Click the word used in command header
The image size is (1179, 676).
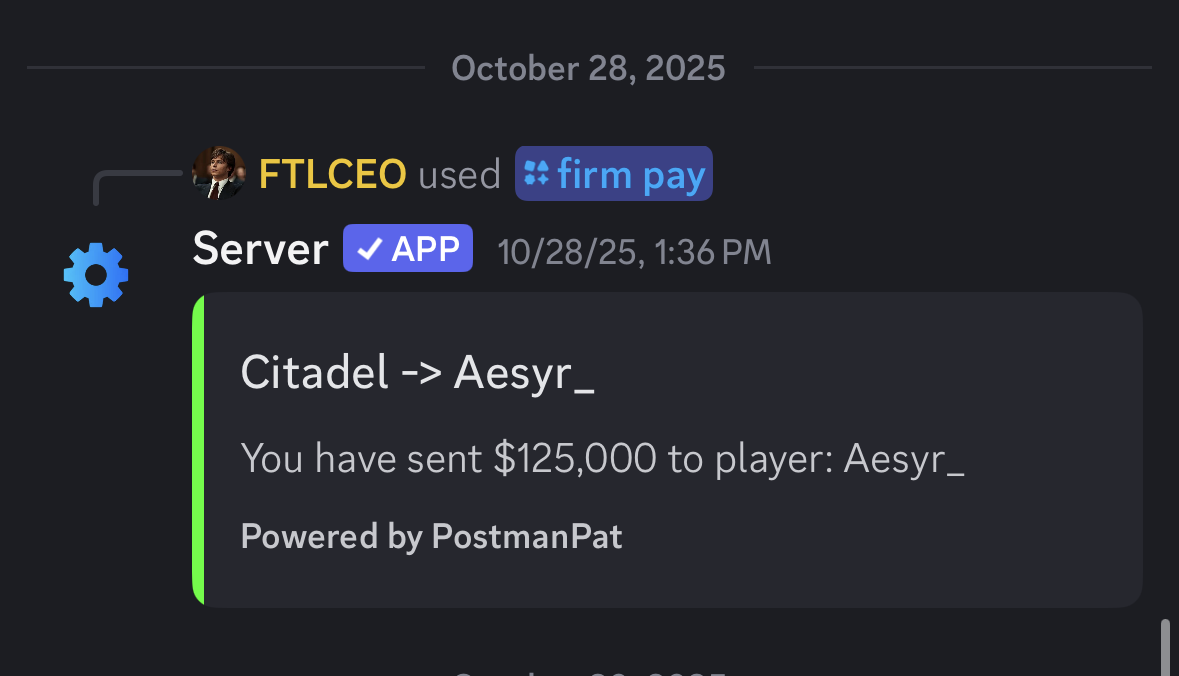[459, 175]
